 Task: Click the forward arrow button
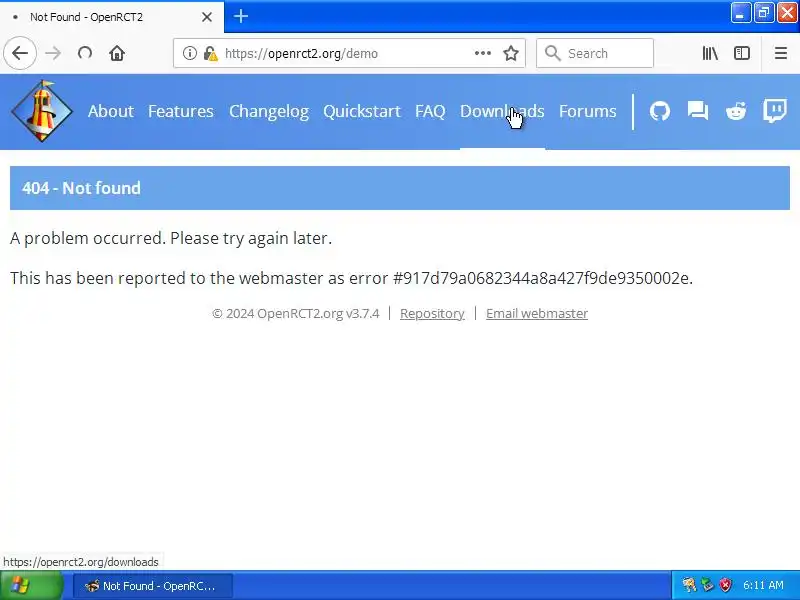click(x=53, y=53)
